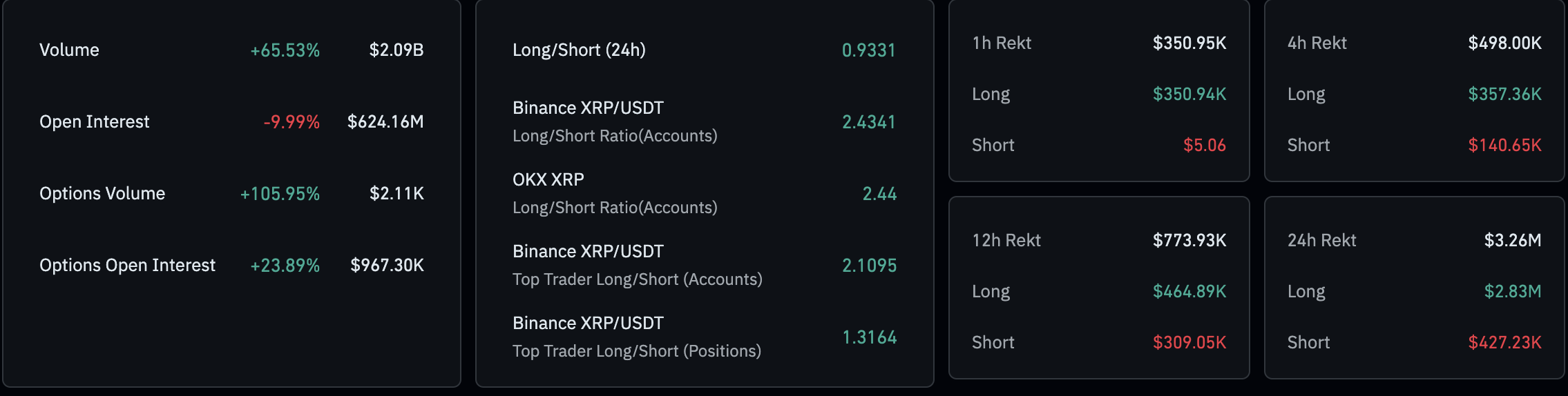Select the 24h long liquidation $2.83M
This screenshot has height=396, width=1568.
coord(1512,292)
